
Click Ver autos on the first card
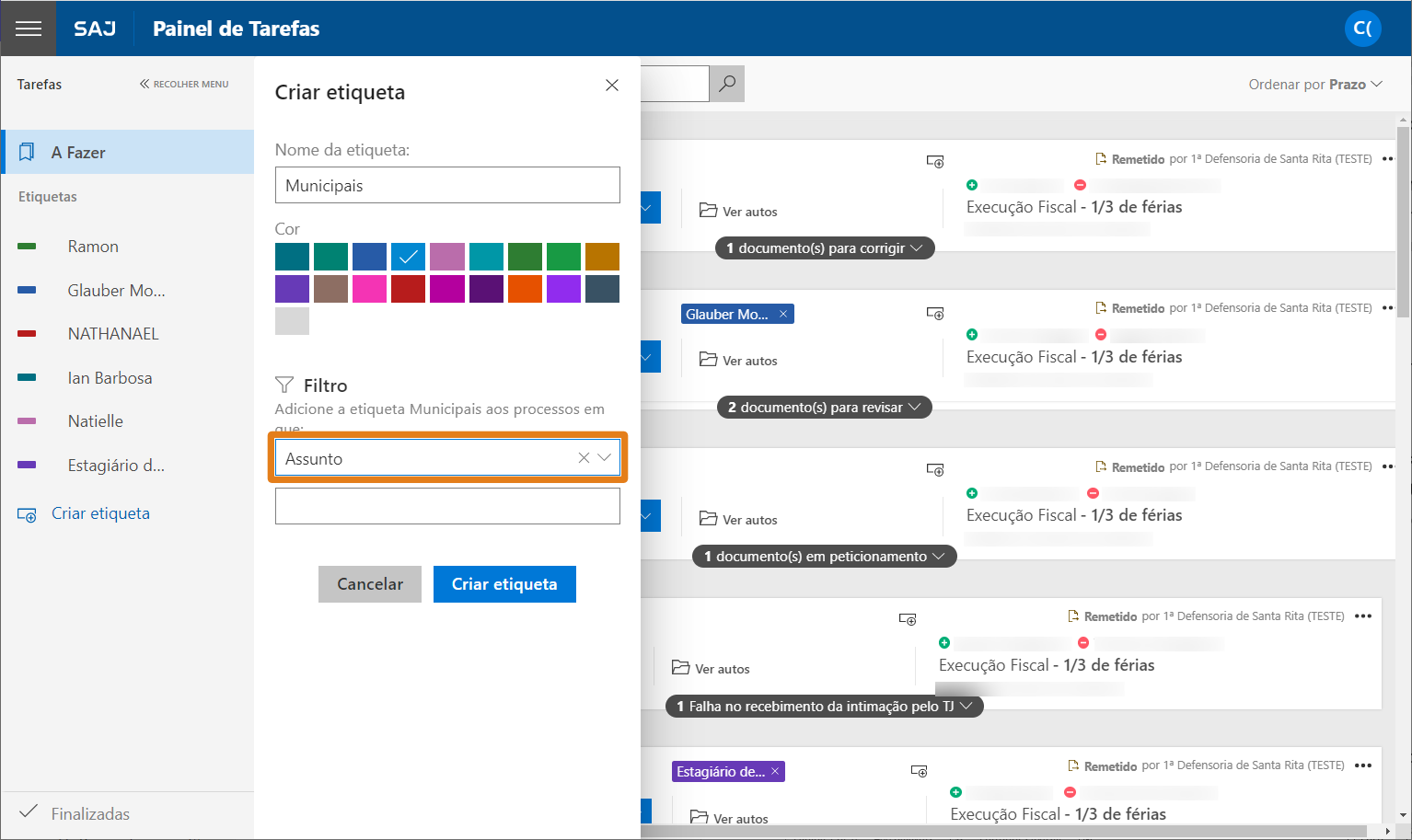point(738,212)
